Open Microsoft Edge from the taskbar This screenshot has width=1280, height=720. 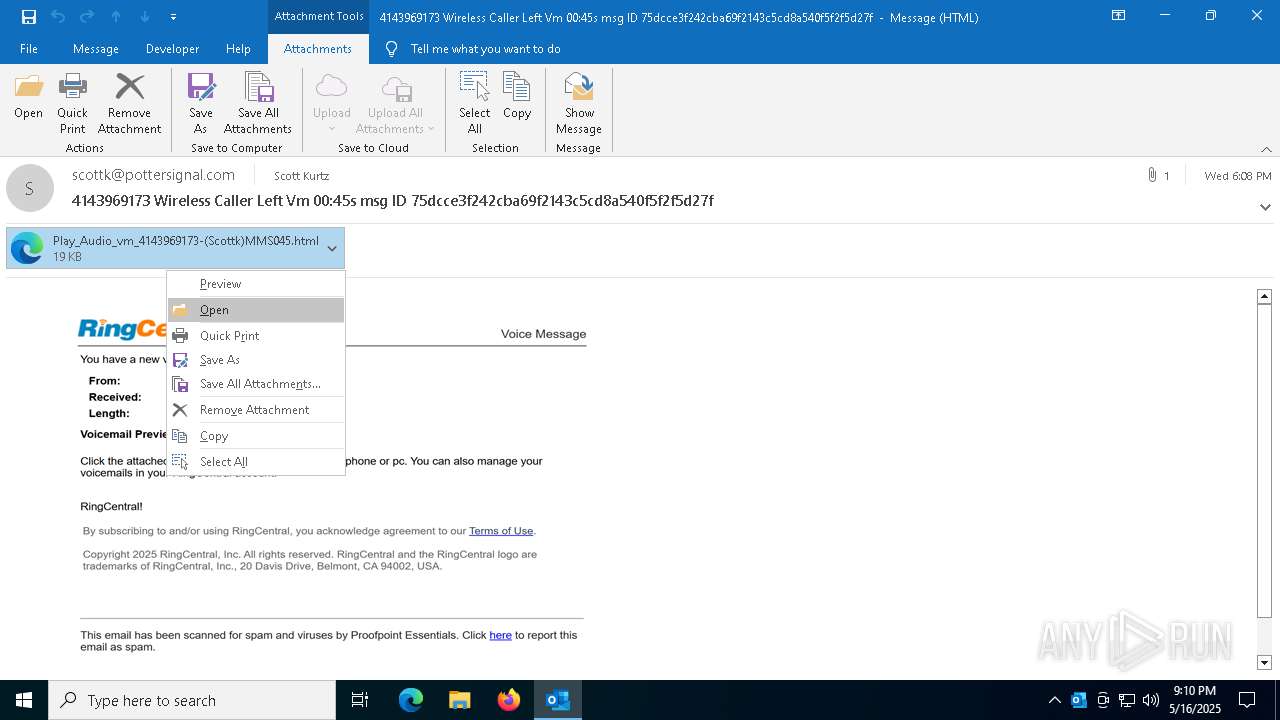click(411, 700)
